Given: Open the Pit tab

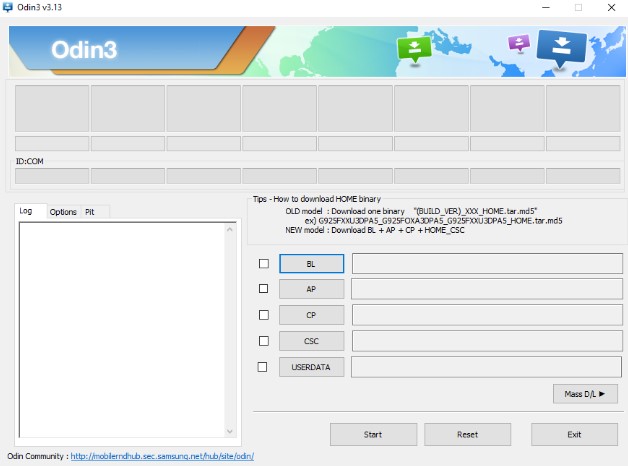Looking at the screenshot, I should point(90,212).
